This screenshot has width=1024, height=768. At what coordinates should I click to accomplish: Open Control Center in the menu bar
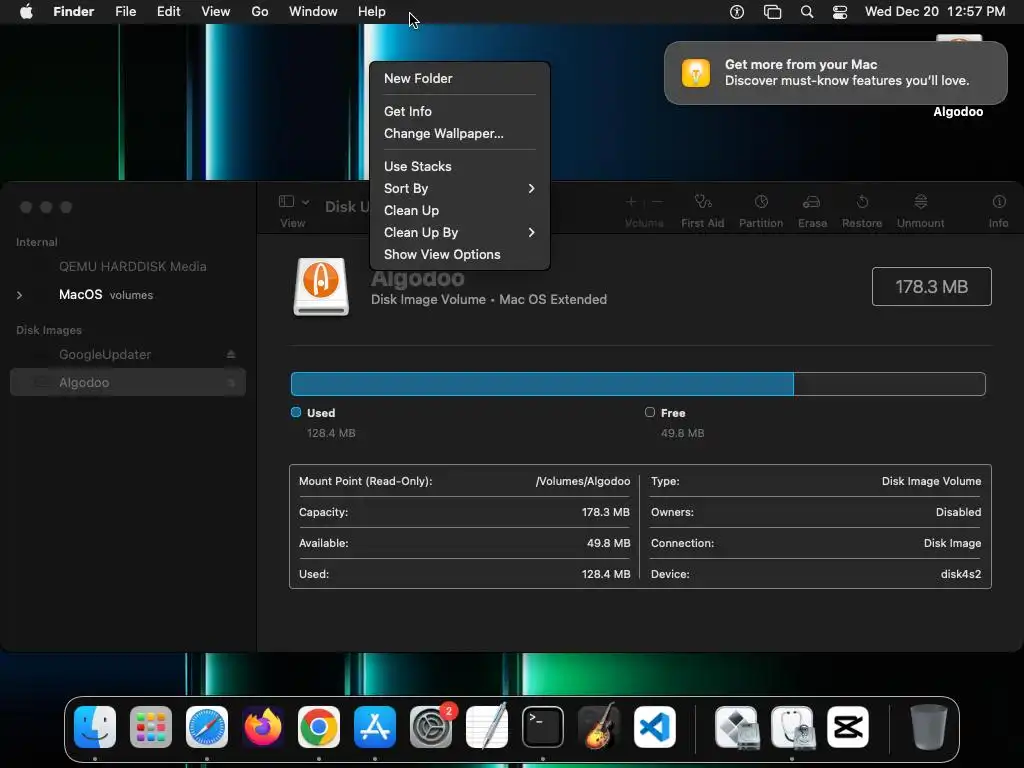(840, 12)
